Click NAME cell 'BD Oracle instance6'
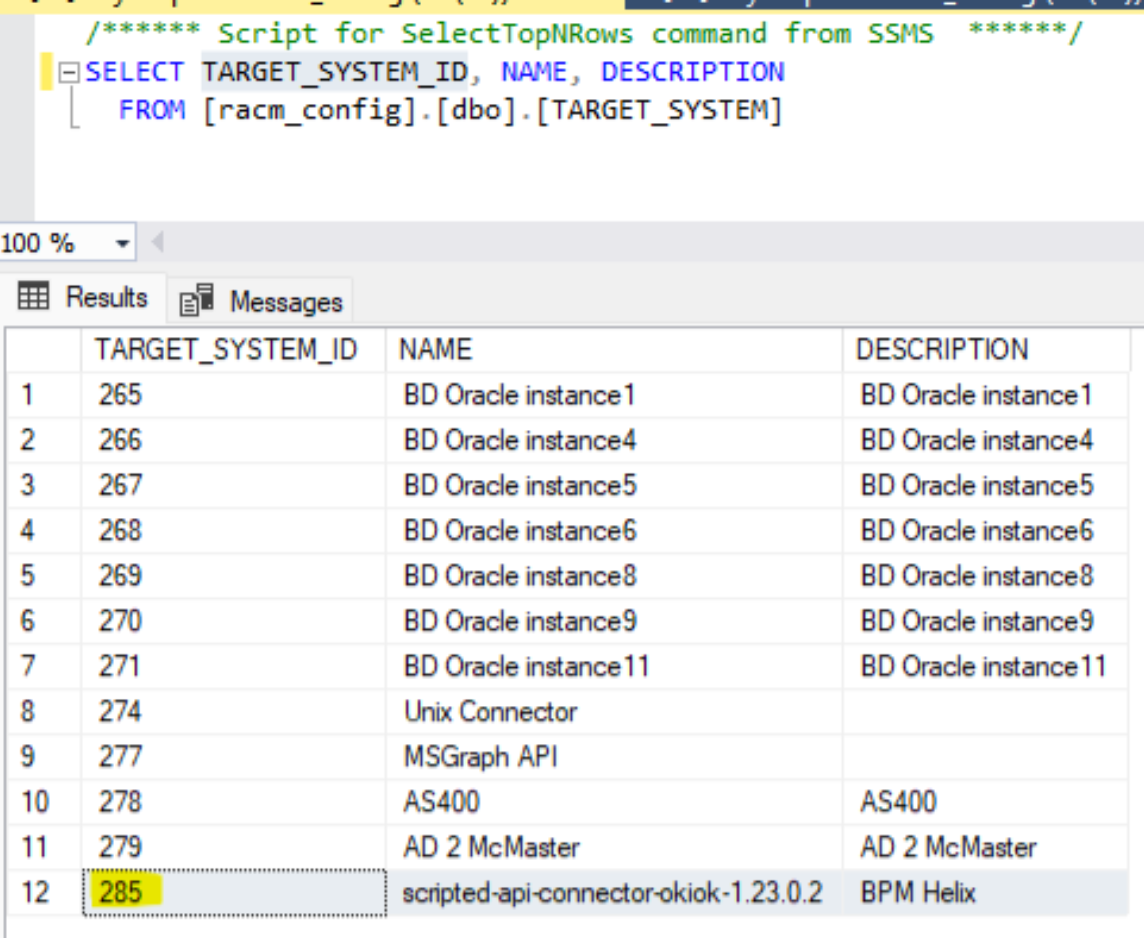 point(614,531)
